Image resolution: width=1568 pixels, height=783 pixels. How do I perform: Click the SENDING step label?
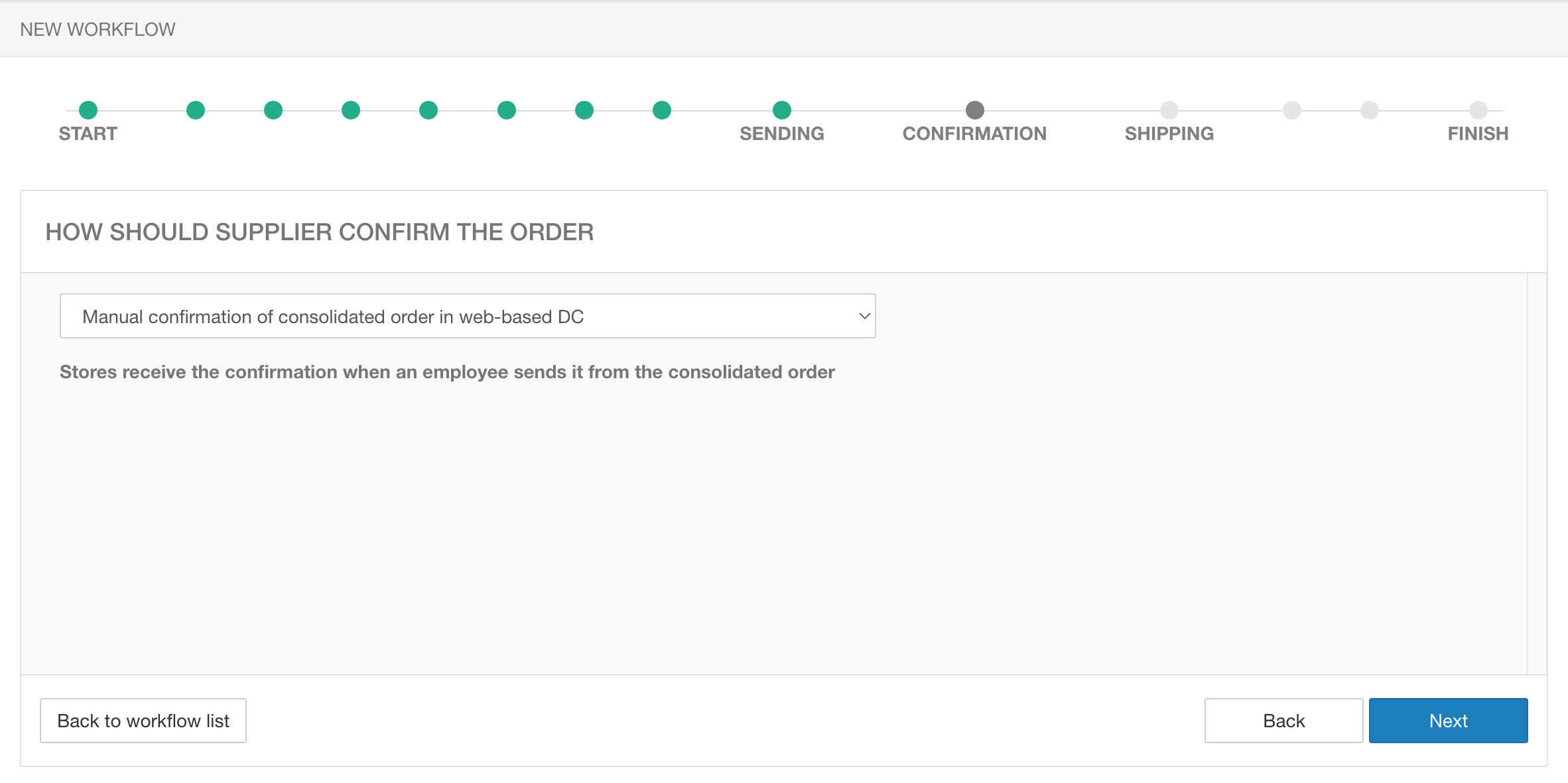pos(782,134)
